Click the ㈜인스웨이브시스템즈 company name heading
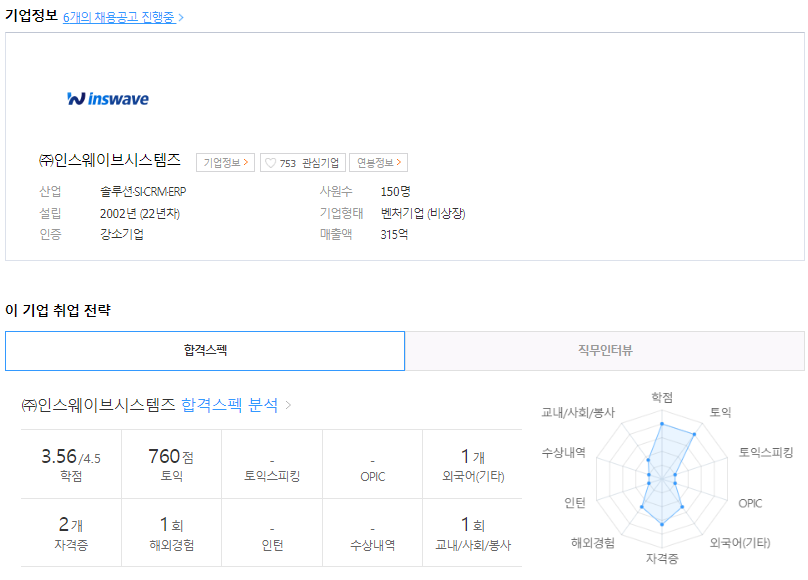The image size is (808, 580). [109, 160]
